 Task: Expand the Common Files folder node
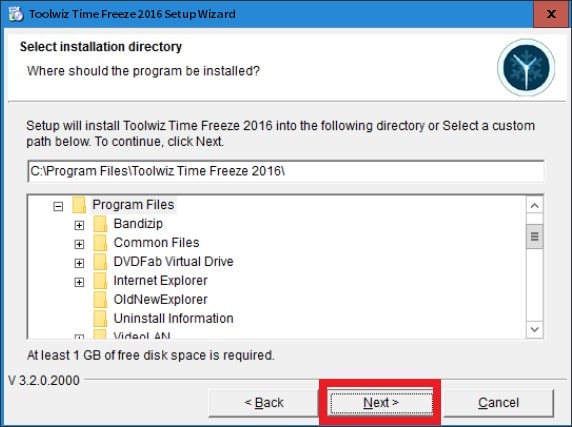tap(79, 244)
